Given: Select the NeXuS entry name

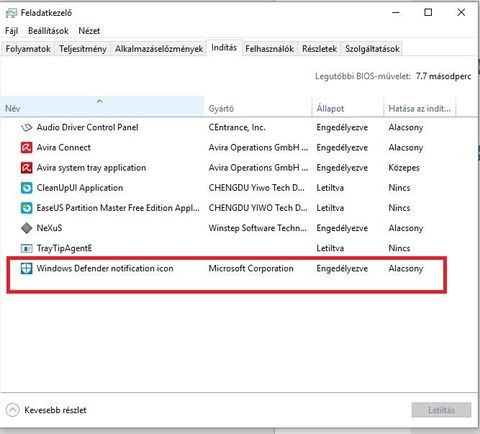Looking at the screenshot, I should [49, 228].
